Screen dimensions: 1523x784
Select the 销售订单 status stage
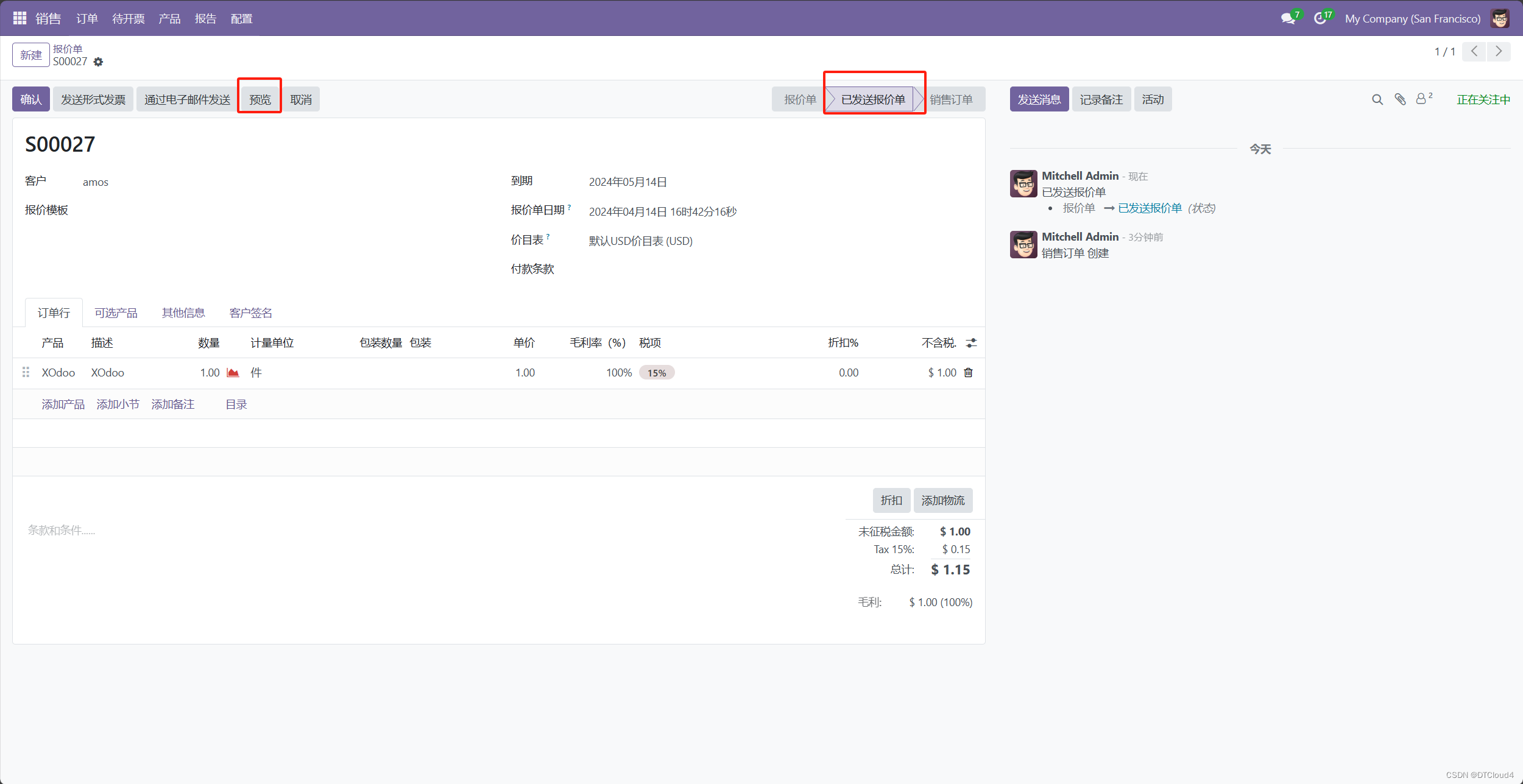[x=951, y=99]
